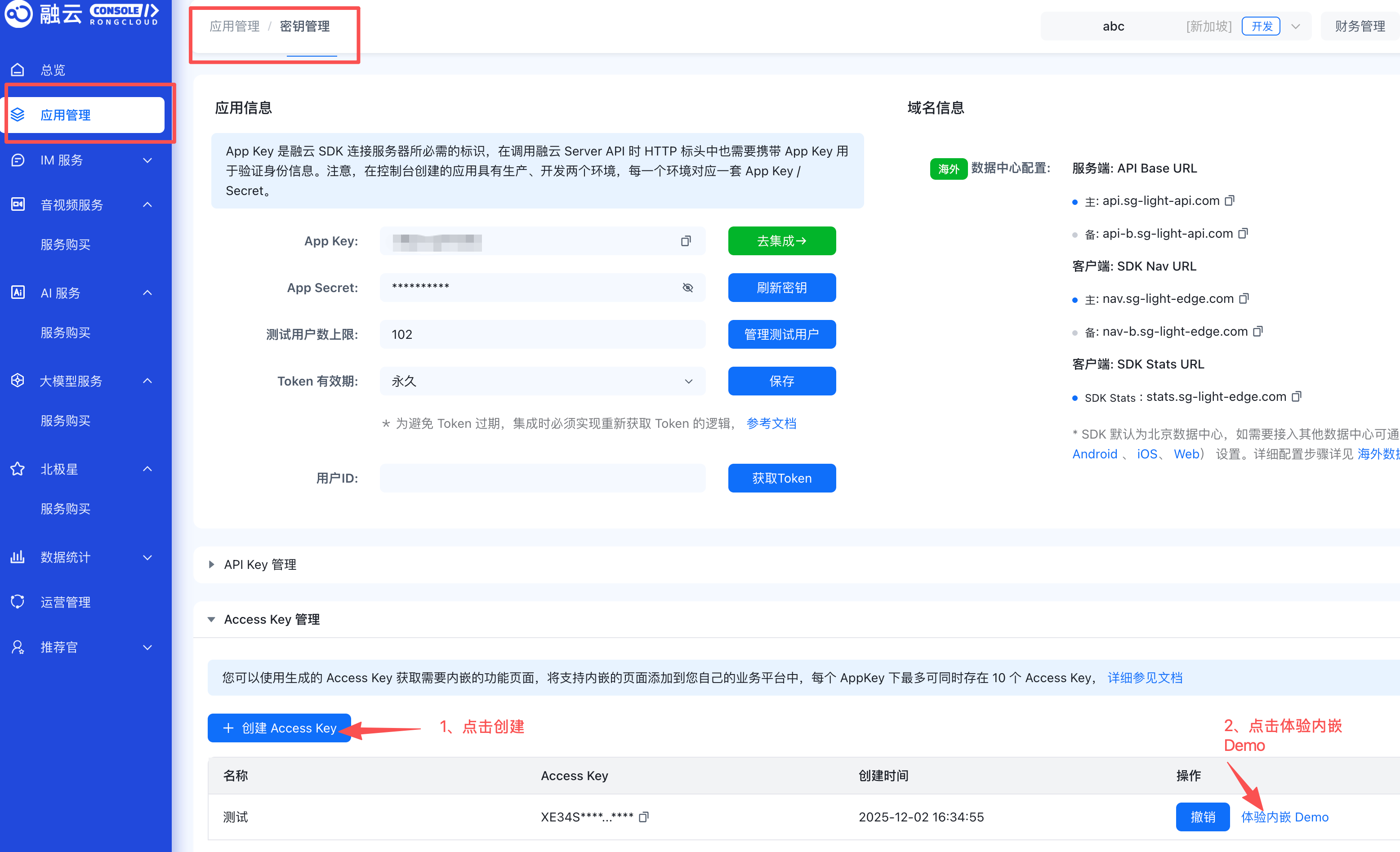Viewport: 1400px width, 852px height.
Task: Click the 应用管理 breadcrumb
Action: (235, 26)
